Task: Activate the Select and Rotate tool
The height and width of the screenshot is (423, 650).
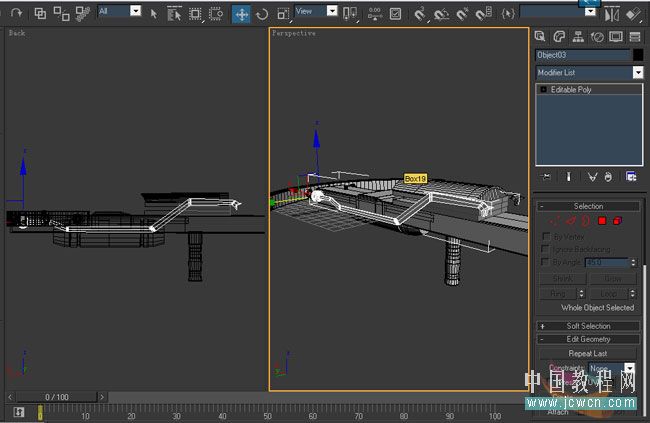Action: tap(262, 15)
